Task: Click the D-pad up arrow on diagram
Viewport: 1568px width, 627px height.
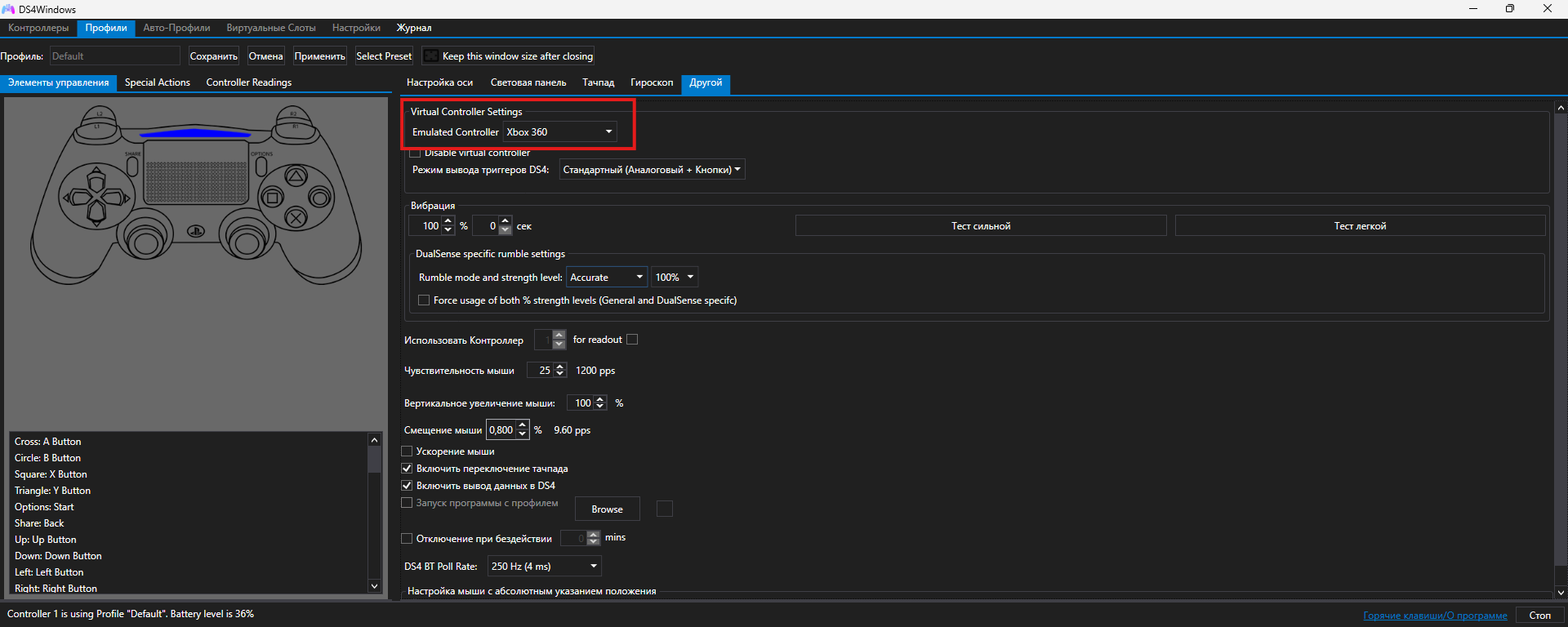Action: coord(96,179)
